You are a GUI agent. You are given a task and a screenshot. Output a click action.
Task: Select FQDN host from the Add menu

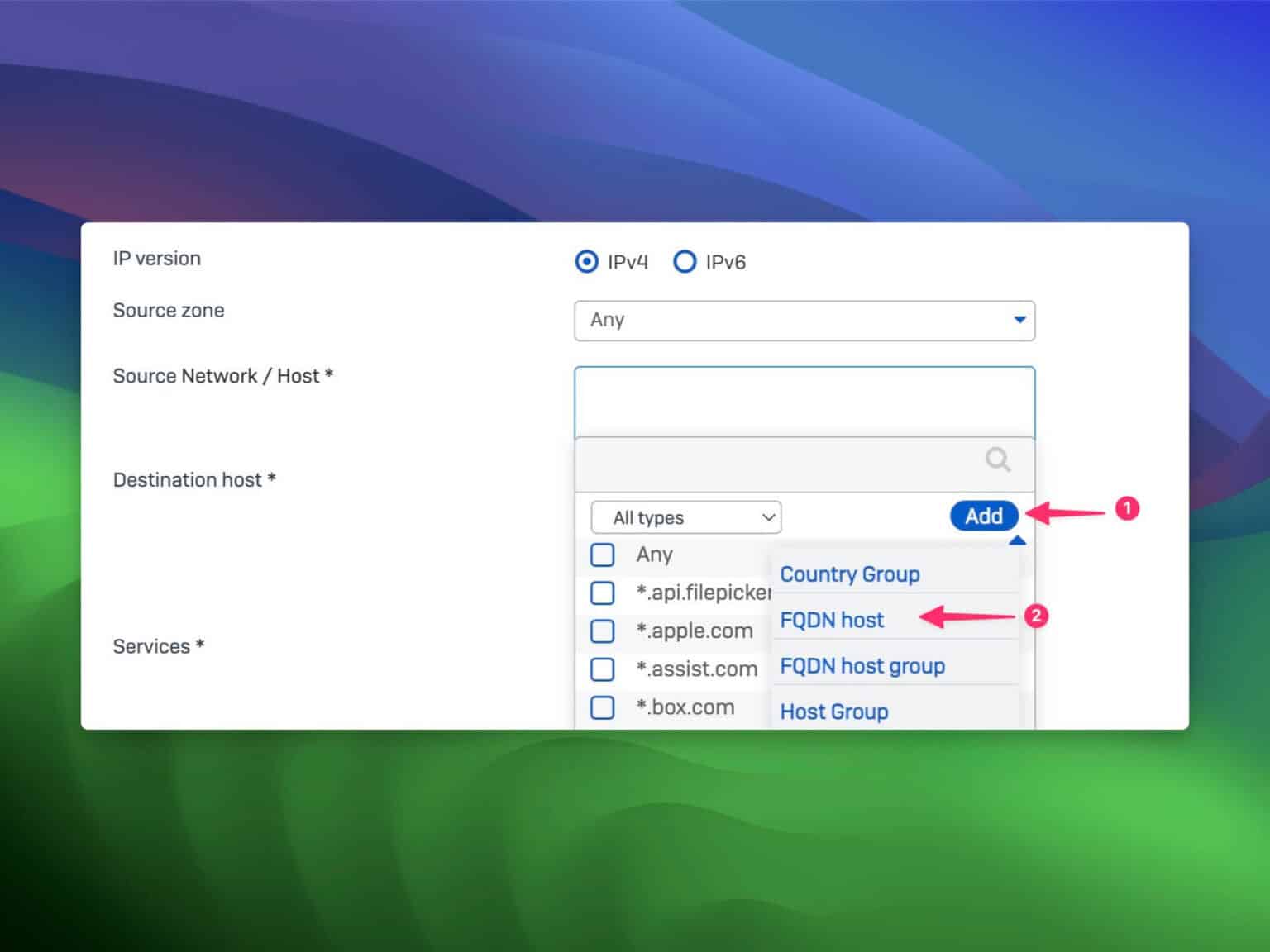pyautogui.click(x=832, y=620)
